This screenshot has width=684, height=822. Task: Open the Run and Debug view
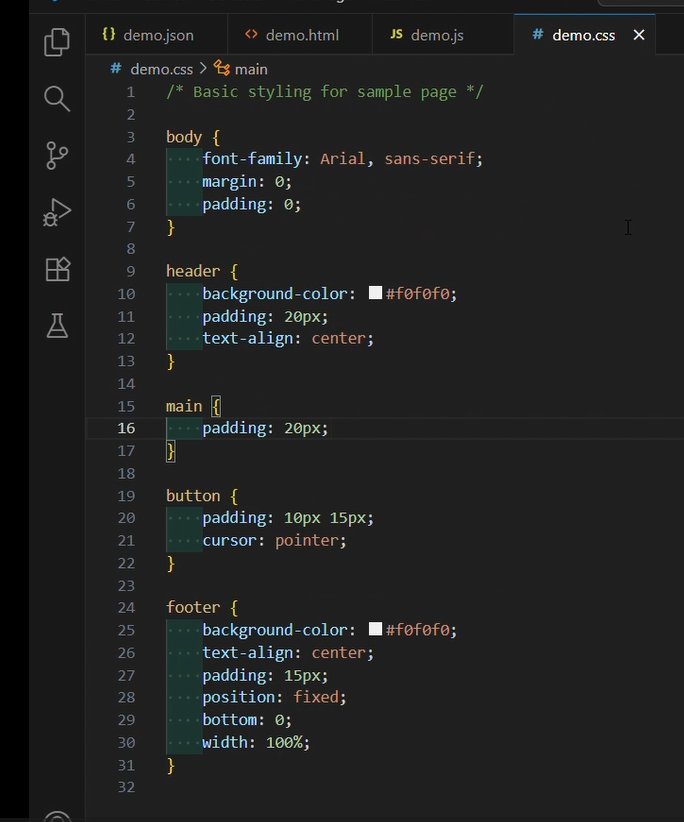pyautogui.click(x=57, y=212)
